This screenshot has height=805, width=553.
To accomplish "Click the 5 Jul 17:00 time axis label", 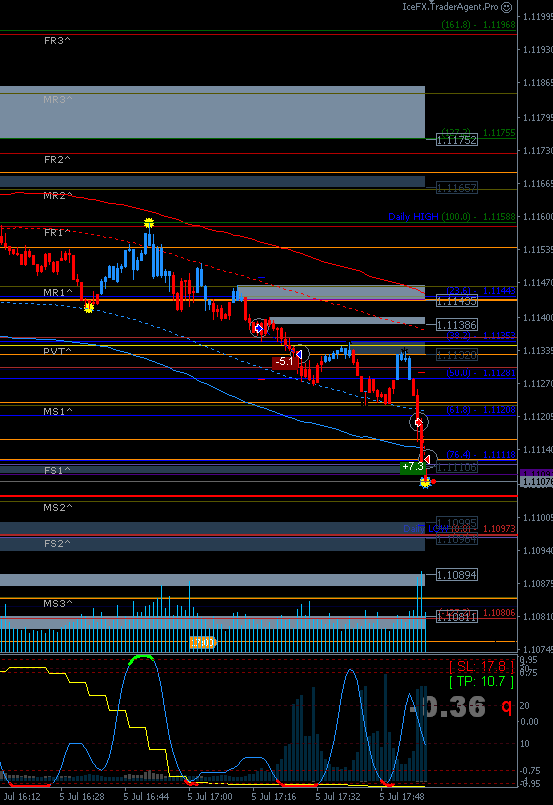I will (209, 797).
